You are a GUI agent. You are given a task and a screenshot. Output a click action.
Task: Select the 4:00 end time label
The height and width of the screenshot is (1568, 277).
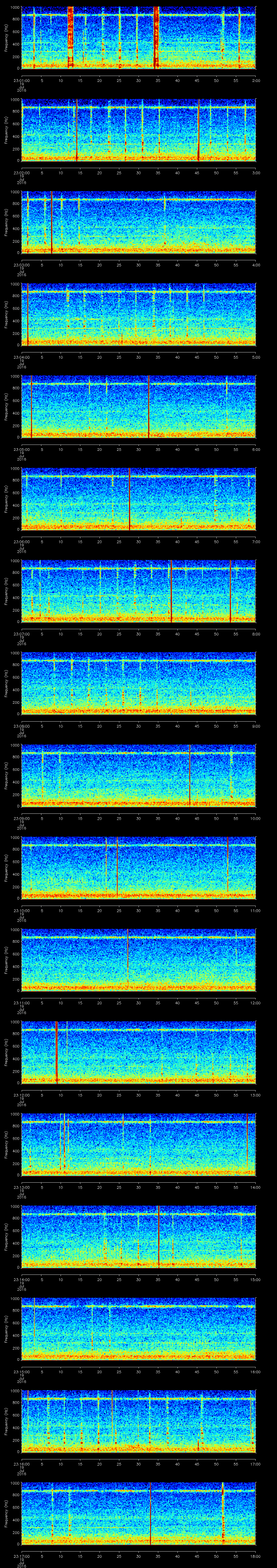(x=256, y=265)
